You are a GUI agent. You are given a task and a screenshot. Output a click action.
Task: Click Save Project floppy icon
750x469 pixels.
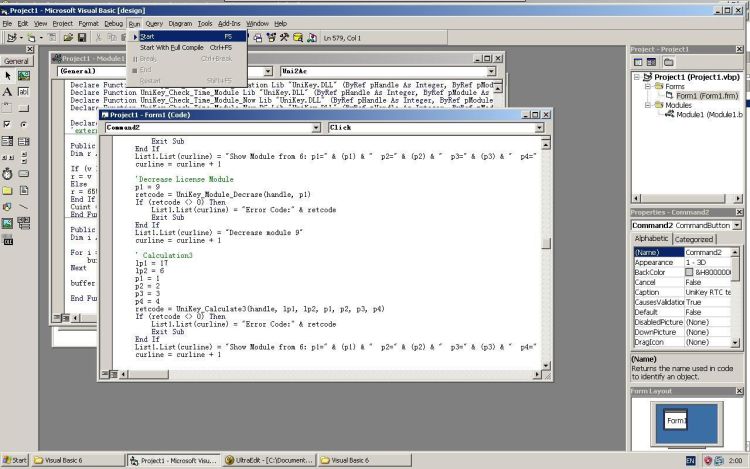(82, 37)
